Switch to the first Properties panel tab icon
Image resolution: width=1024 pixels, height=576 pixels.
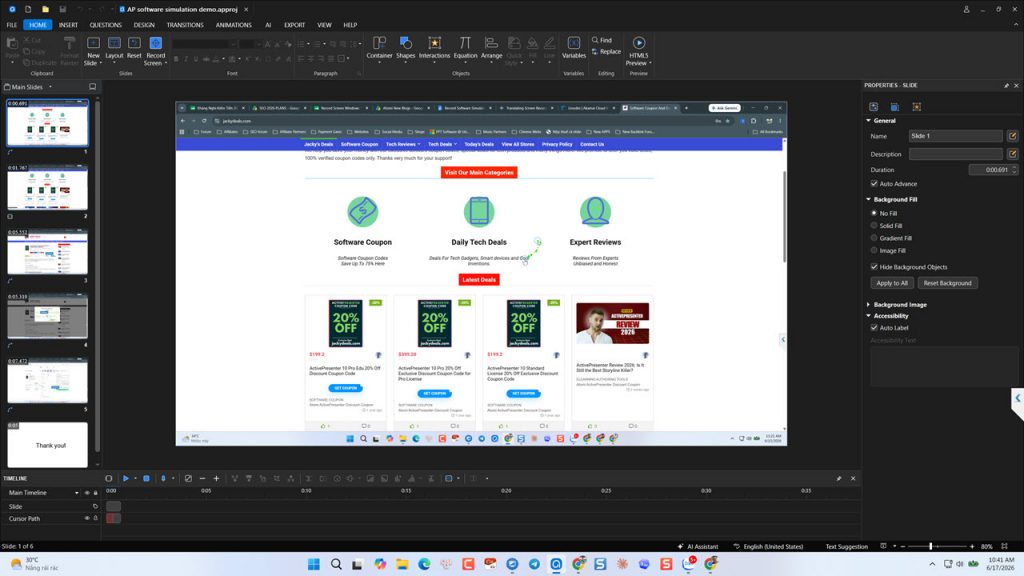point(874,106)
